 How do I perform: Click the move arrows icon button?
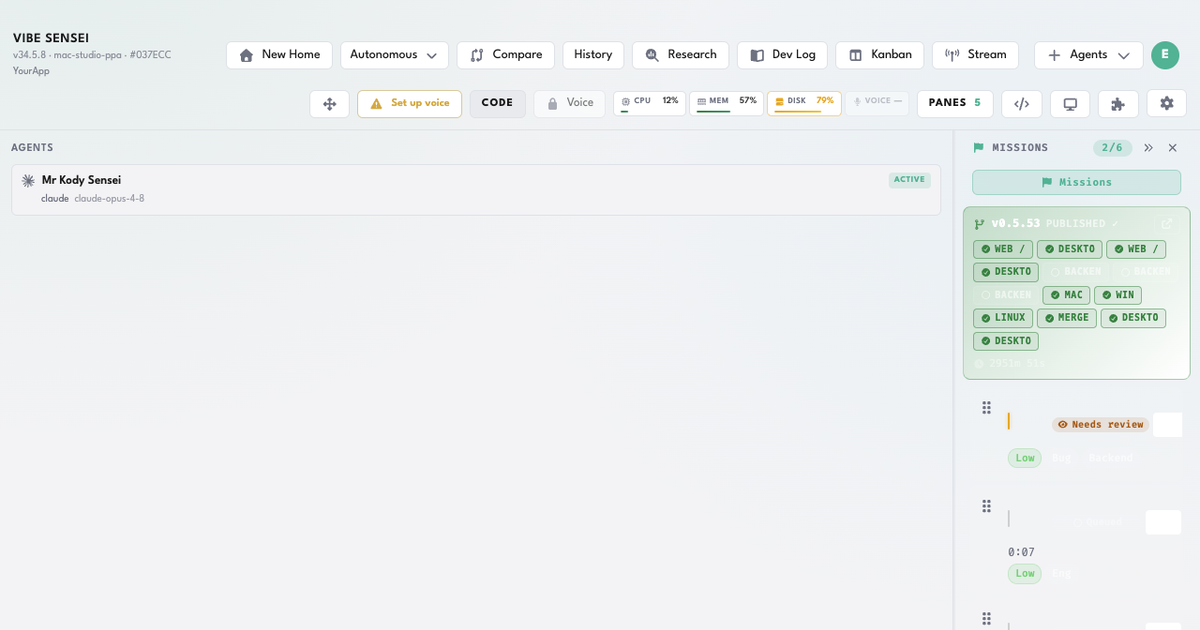pos(329,104)
